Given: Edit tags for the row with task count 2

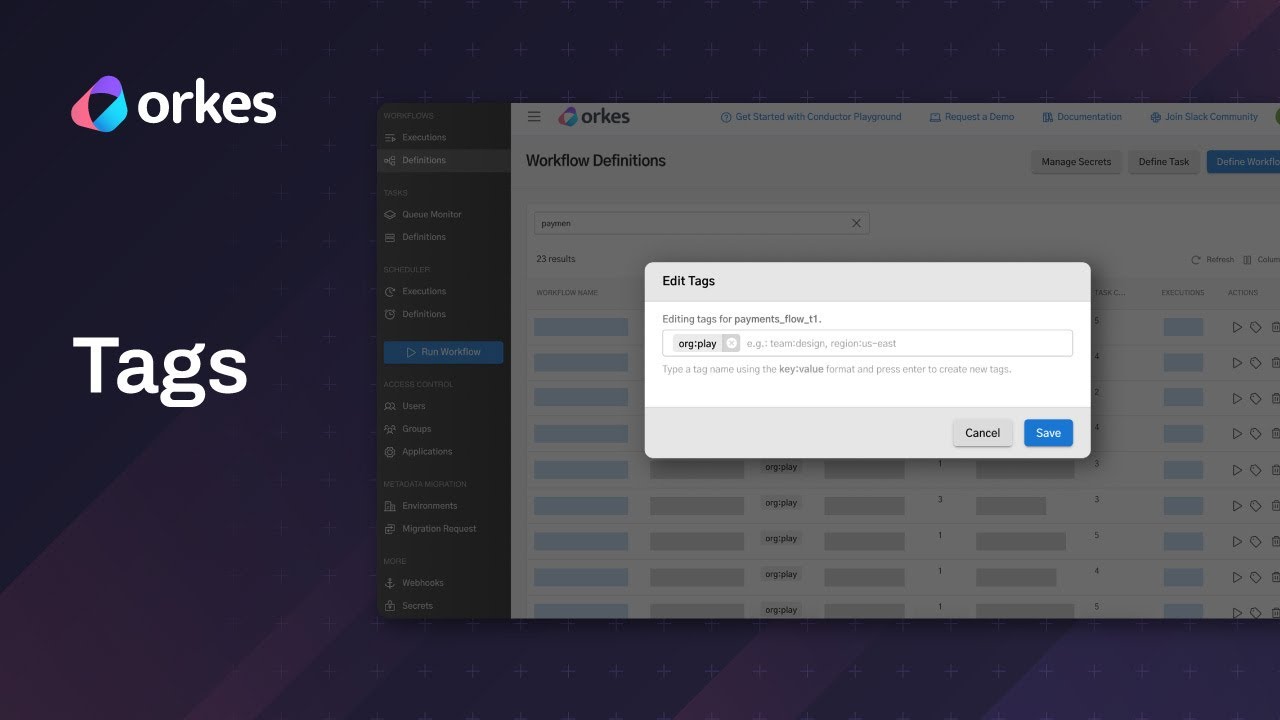Looking at the screenshot, I should click(x=1256, y=398).
